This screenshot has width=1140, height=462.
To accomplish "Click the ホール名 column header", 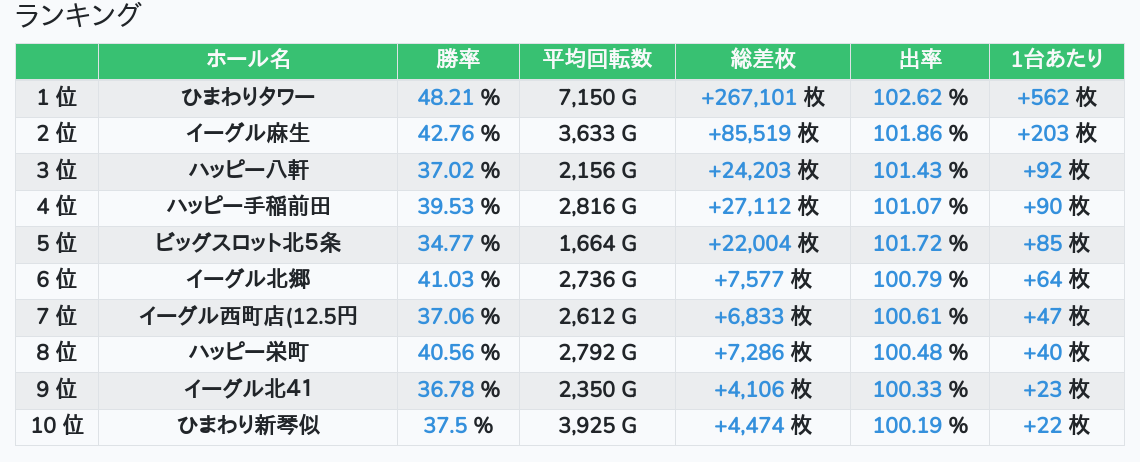I will coord(248,59).
